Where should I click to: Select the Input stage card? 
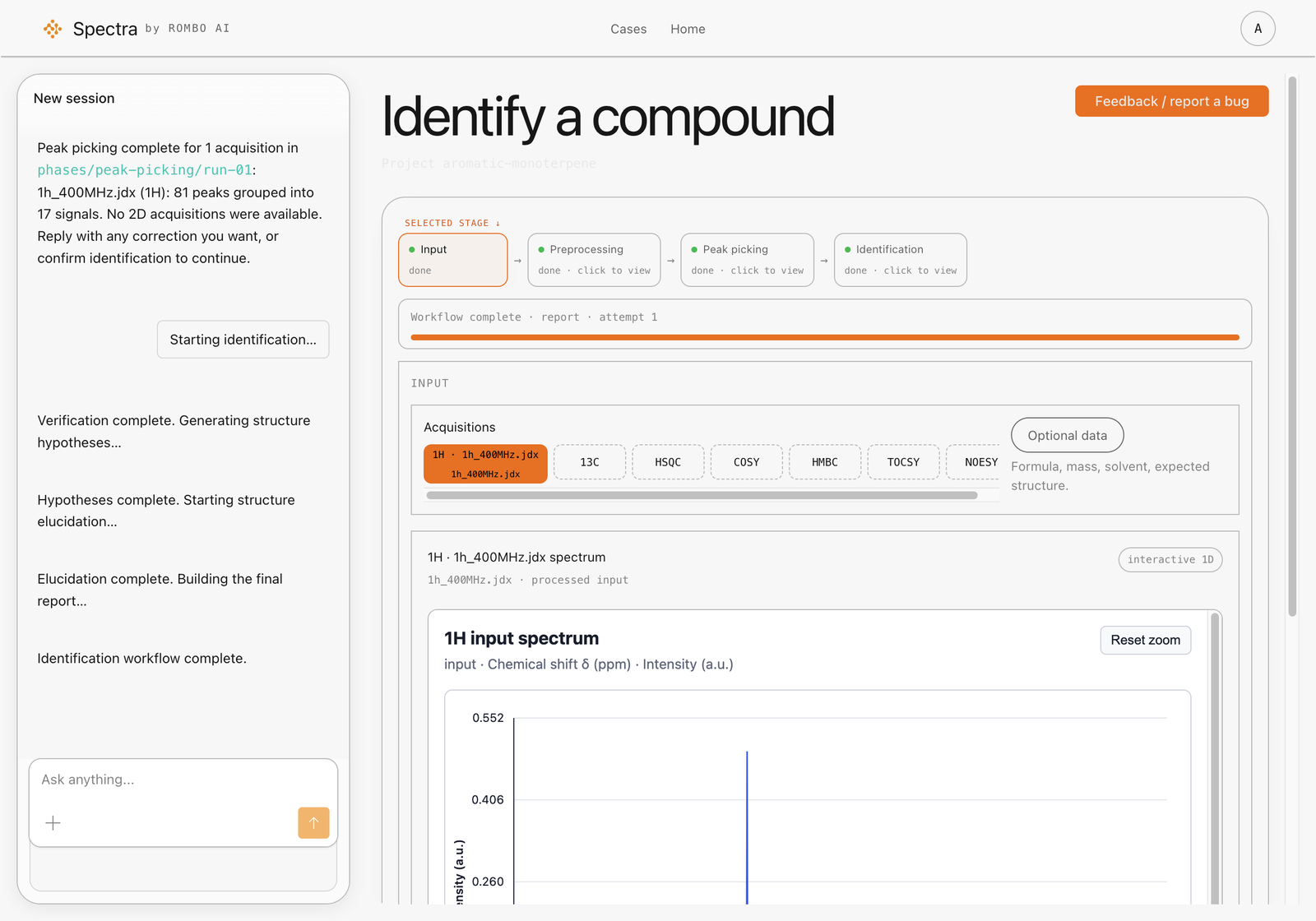[x=453, y=260]
